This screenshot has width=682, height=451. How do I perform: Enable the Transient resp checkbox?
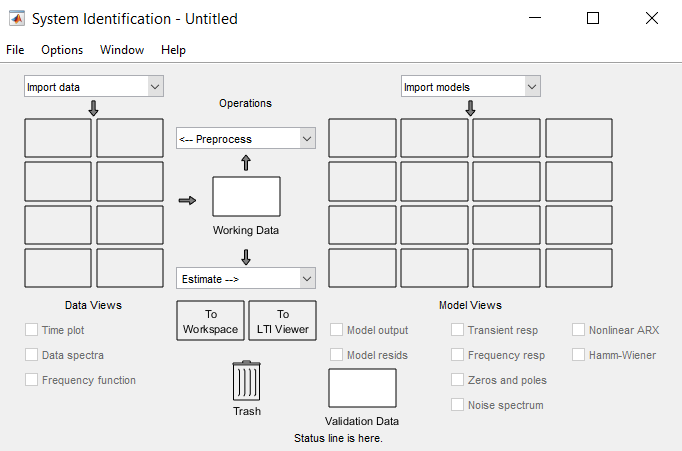(457, 330)
